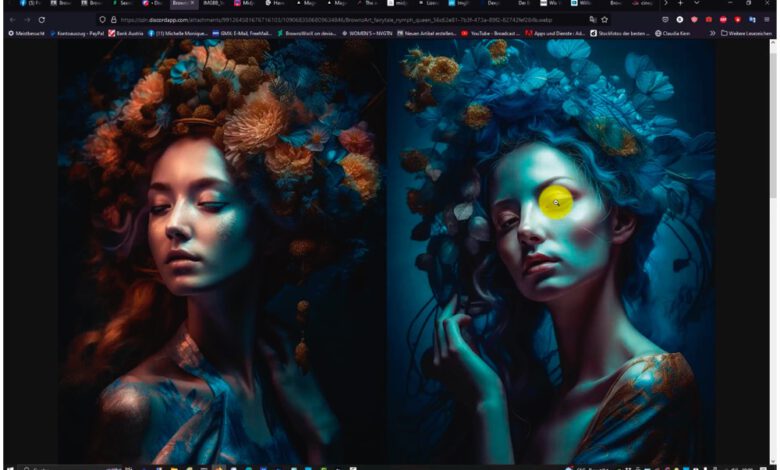Switch to the first Facebook tab
780x470 pixels.
pos(30,3)
